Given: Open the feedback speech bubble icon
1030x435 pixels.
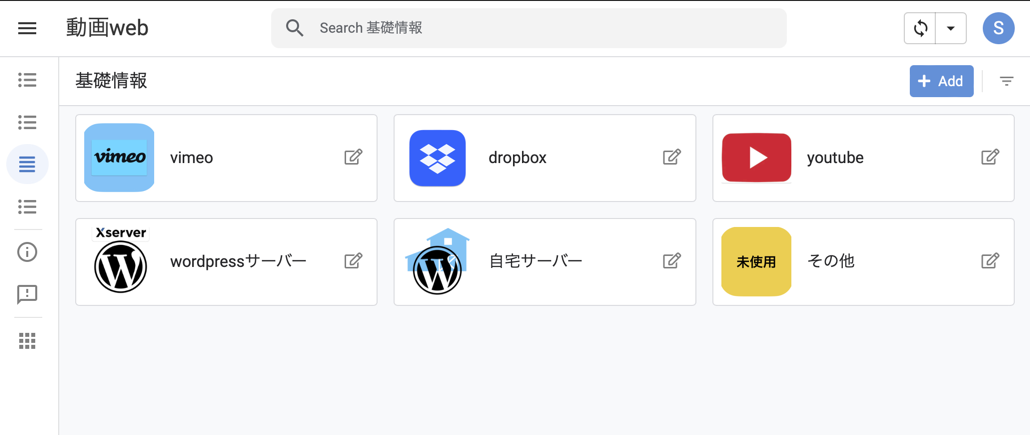Looking at the screenshot, I should click(x=27, y=294).
